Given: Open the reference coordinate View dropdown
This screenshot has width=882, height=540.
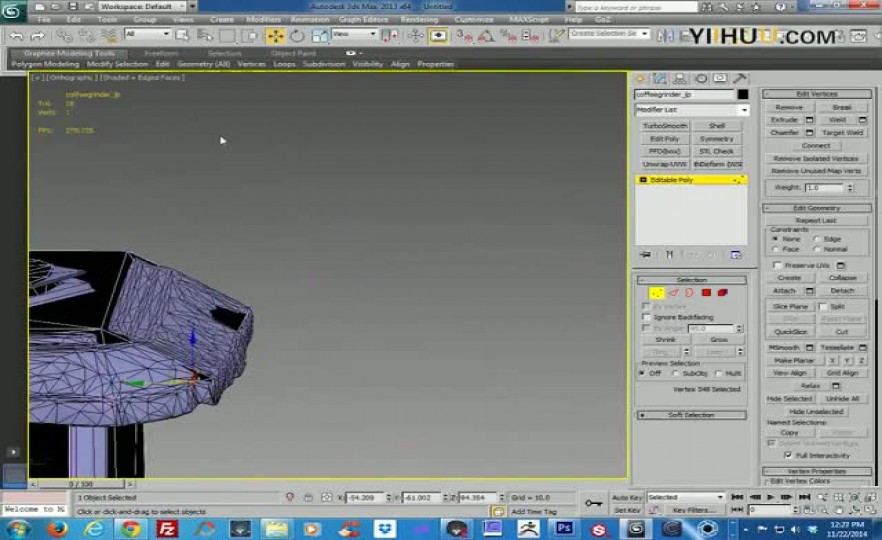Looking at the screenshot, I should click(x=354, y=34).
